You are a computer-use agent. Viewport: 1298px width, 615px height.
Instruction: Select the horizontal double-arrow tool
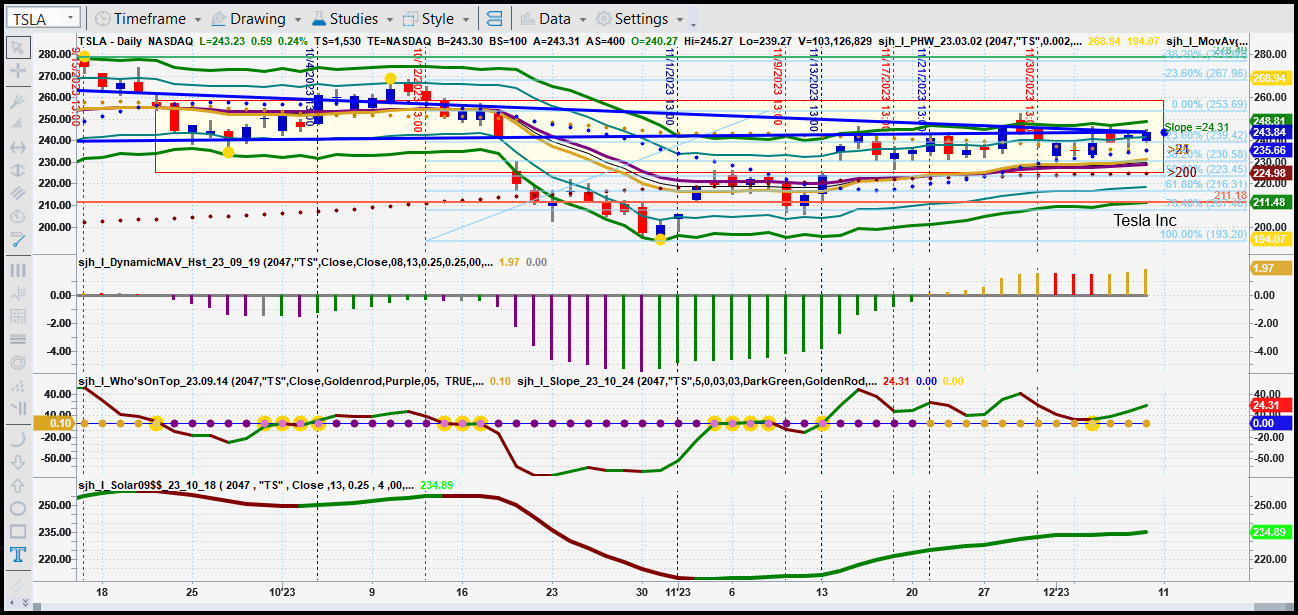(17, 147)
